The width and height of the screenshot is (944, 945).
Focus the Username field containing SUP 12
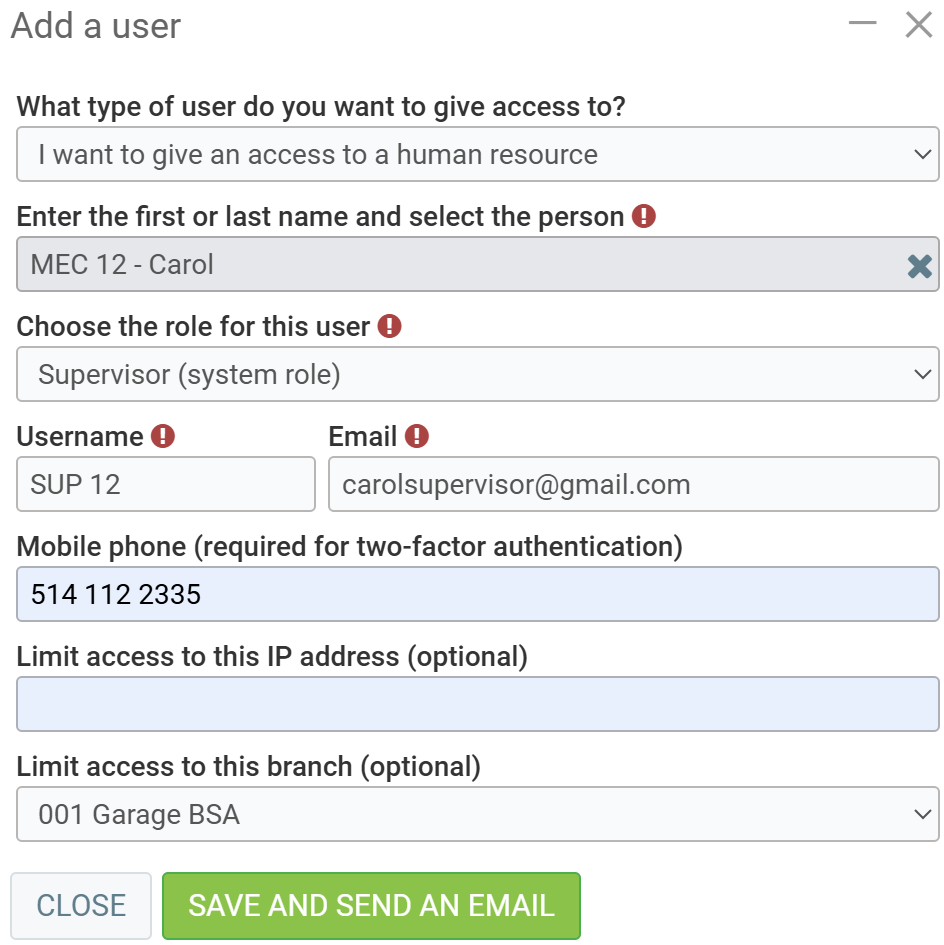[x=166, y=485]
